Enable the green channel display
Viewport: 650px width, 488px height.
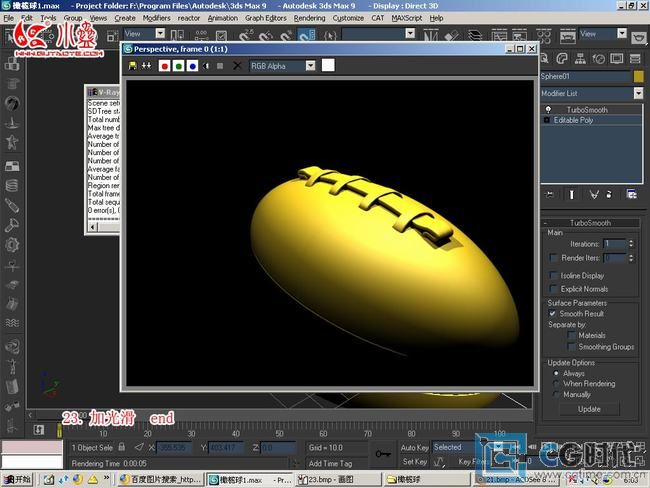(178, 66)
